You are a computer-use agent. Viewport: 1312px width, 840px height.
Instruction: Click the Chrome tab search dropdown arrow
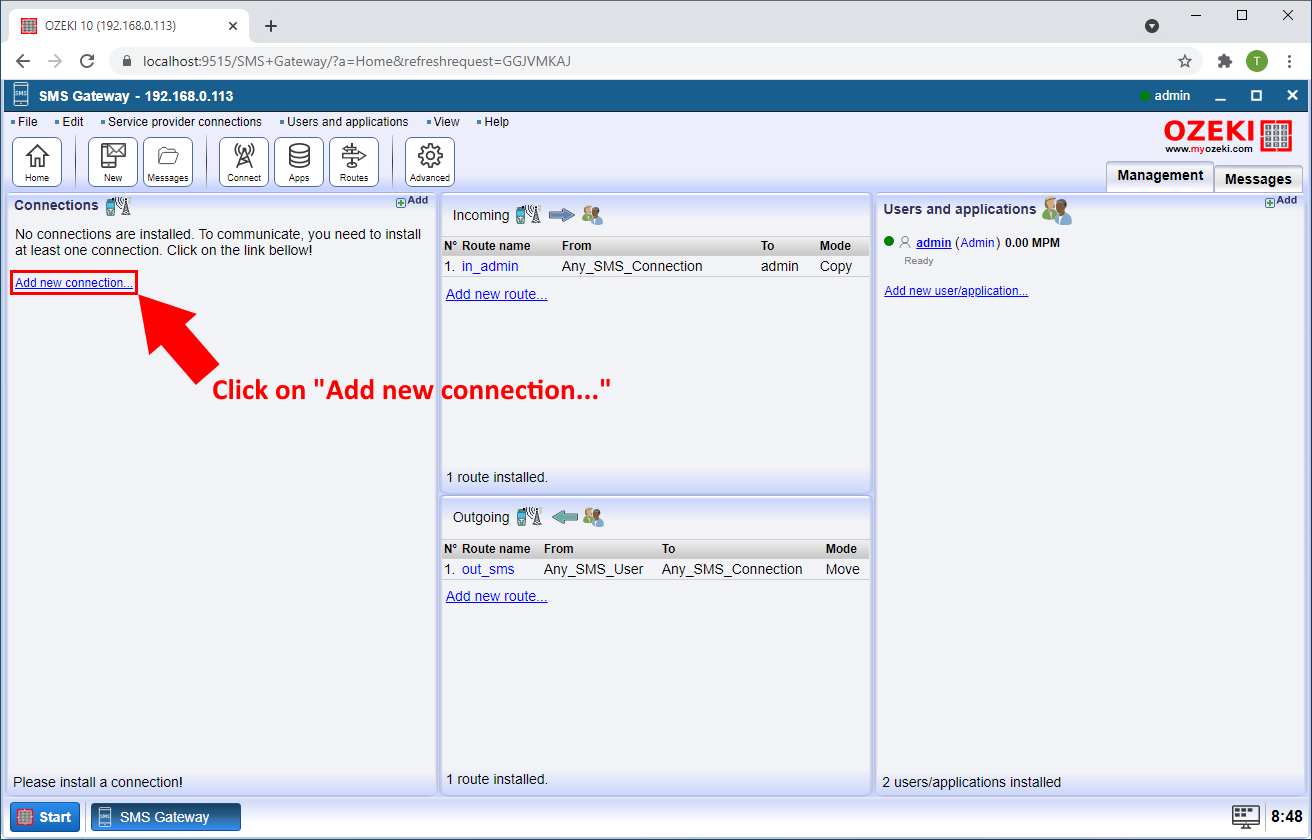(x=1152, y=26)
